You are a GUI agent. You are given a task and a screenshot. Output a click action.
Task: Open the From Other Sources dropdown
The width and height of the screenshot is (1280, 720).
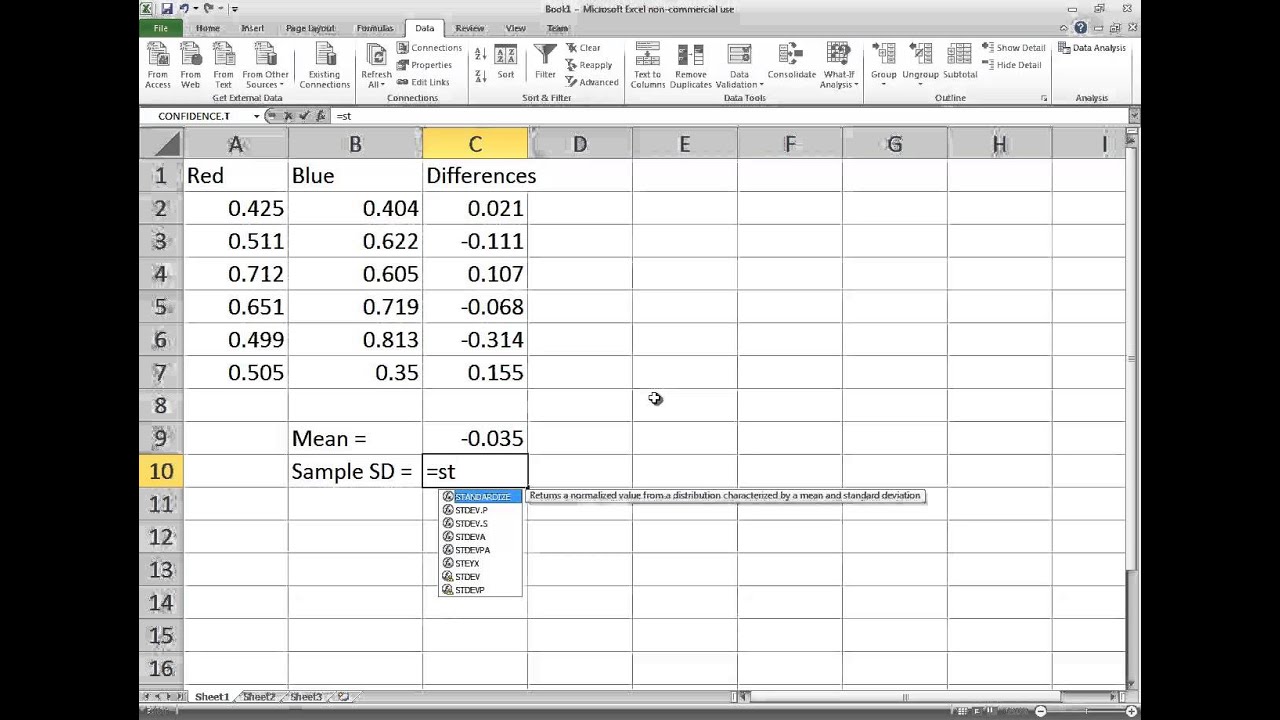point(265,66)
